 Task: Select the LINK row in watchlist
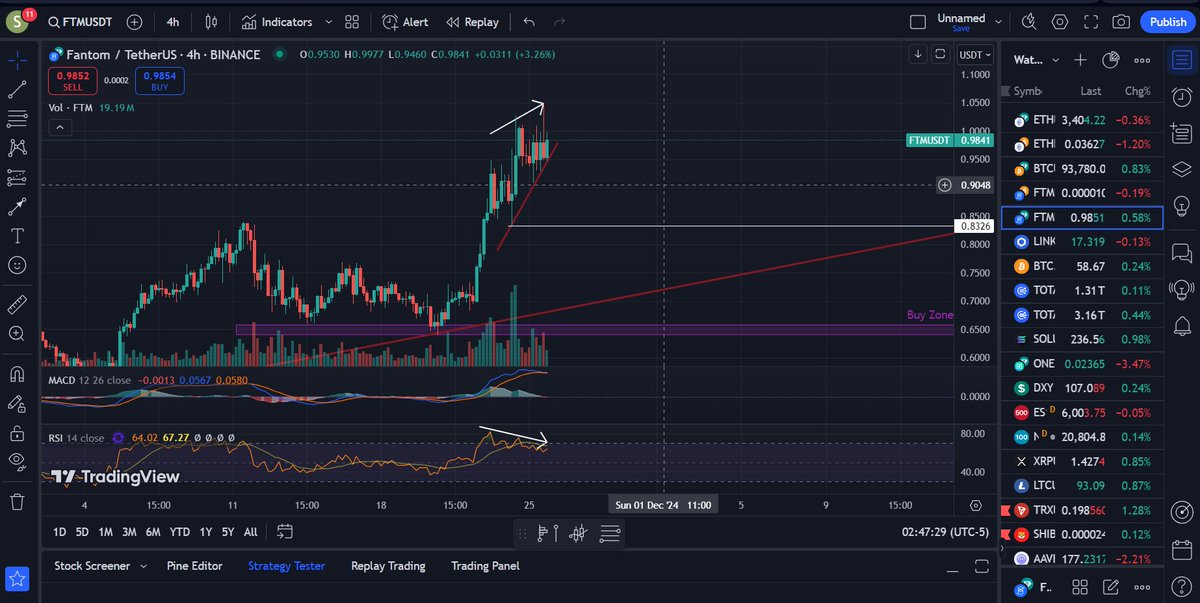[x=1082, y=242]
